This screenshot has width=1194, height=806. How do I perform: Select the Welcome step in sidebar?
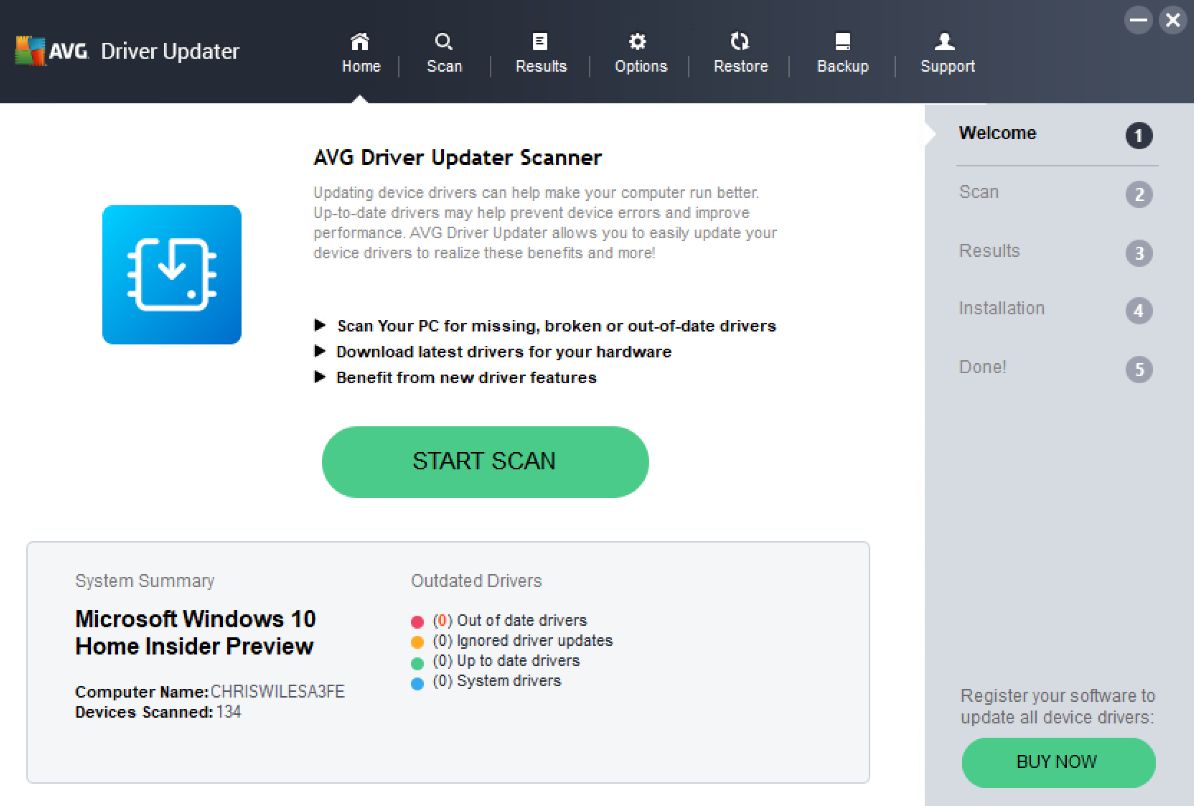pyautogui.click(x=997, y=133)
